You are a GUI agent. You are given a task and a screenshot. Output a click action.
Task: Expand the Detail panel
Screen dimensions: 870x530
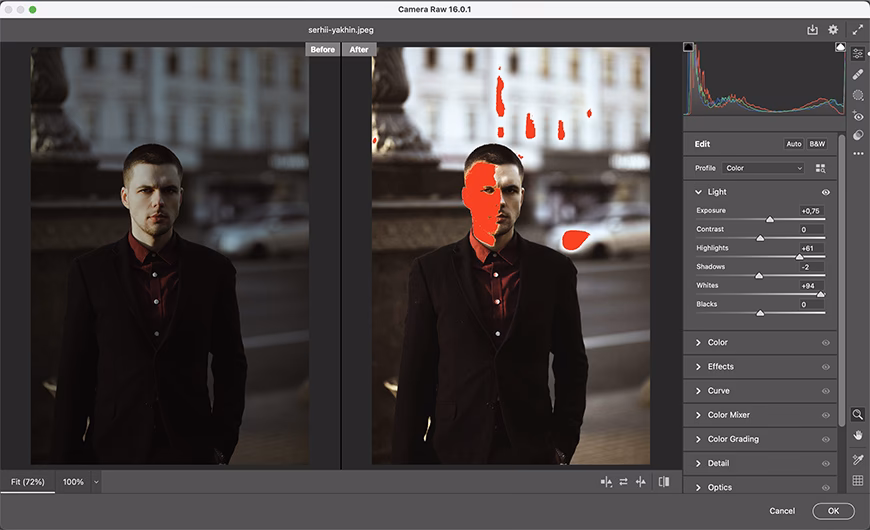[699, 463]
